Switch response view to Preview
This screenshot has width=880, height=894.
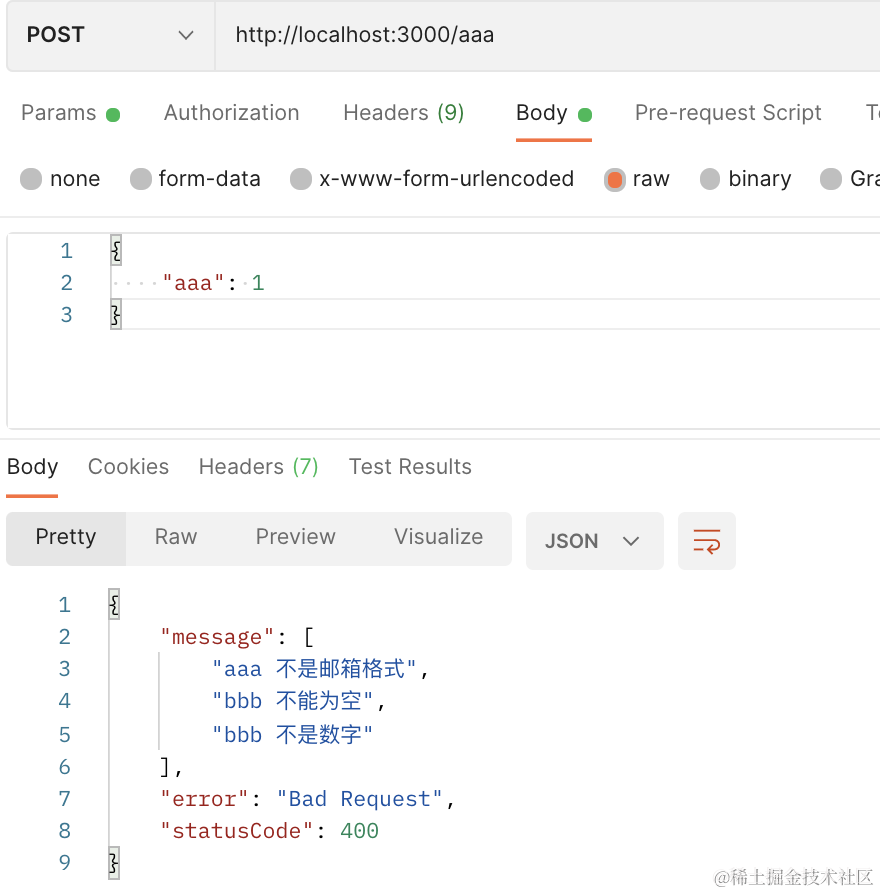[x=295, y=538]
